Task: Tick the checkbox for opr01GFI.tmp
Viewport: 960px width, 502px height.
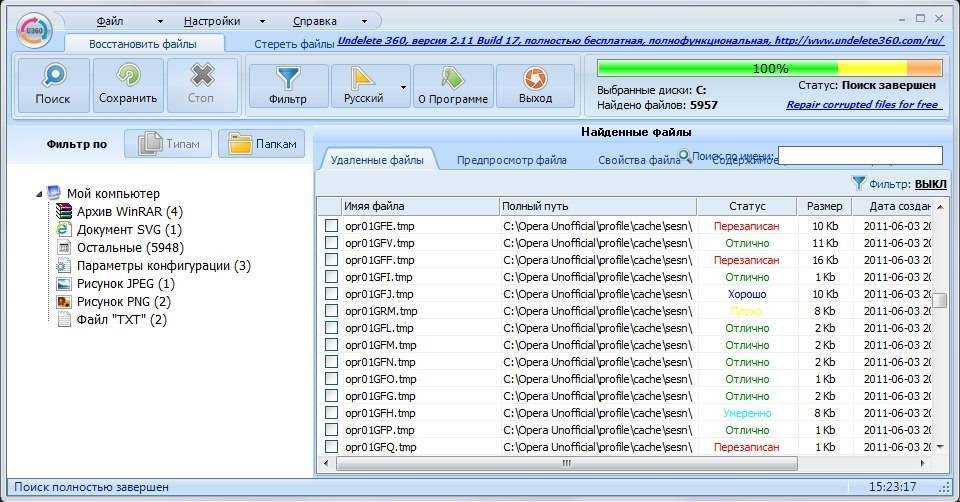Action: pyautogui.click(x=331, y=277)
